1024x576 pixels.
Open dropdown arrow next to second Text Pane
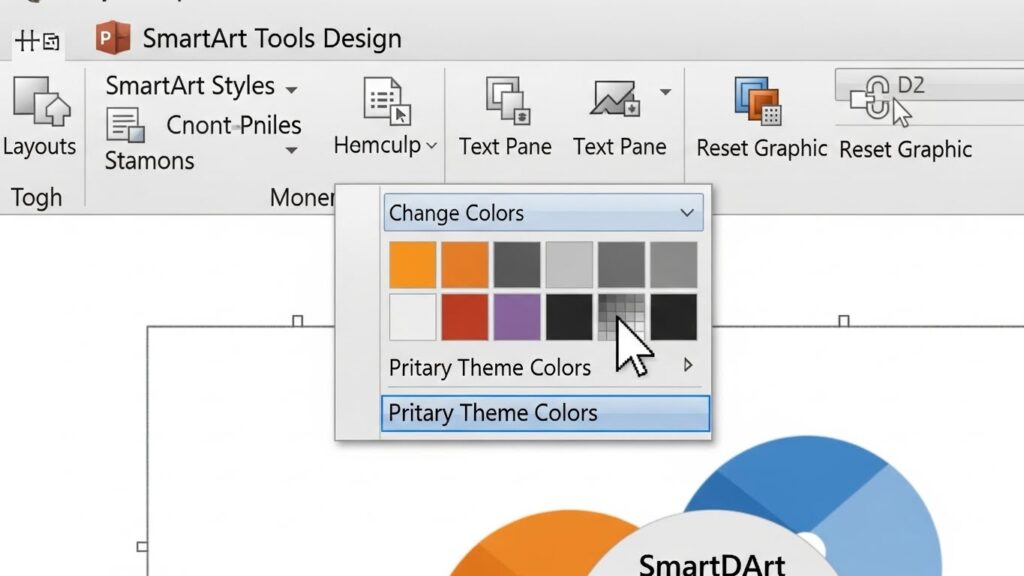point(665,92)
